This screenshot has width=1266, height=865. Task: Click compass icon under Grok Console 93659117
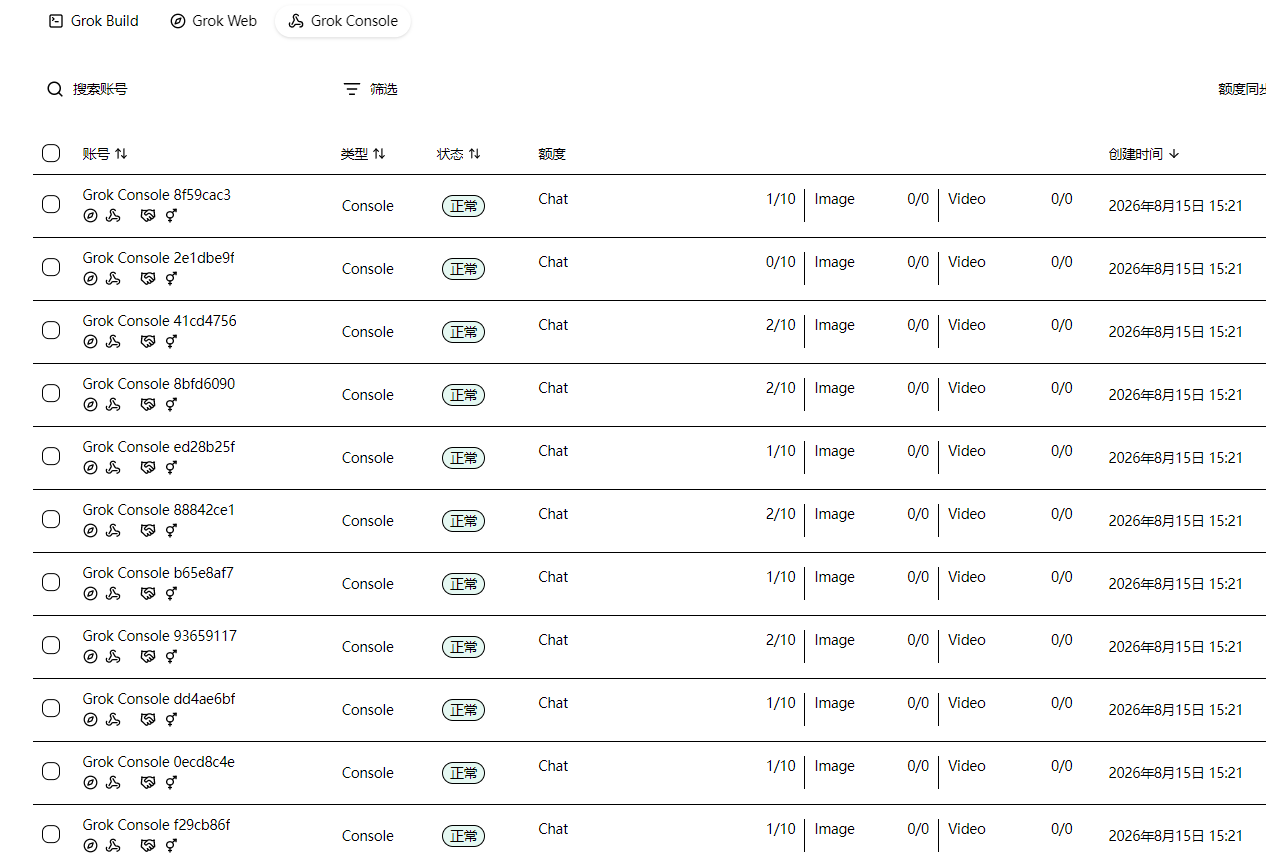tap(90, 657)
